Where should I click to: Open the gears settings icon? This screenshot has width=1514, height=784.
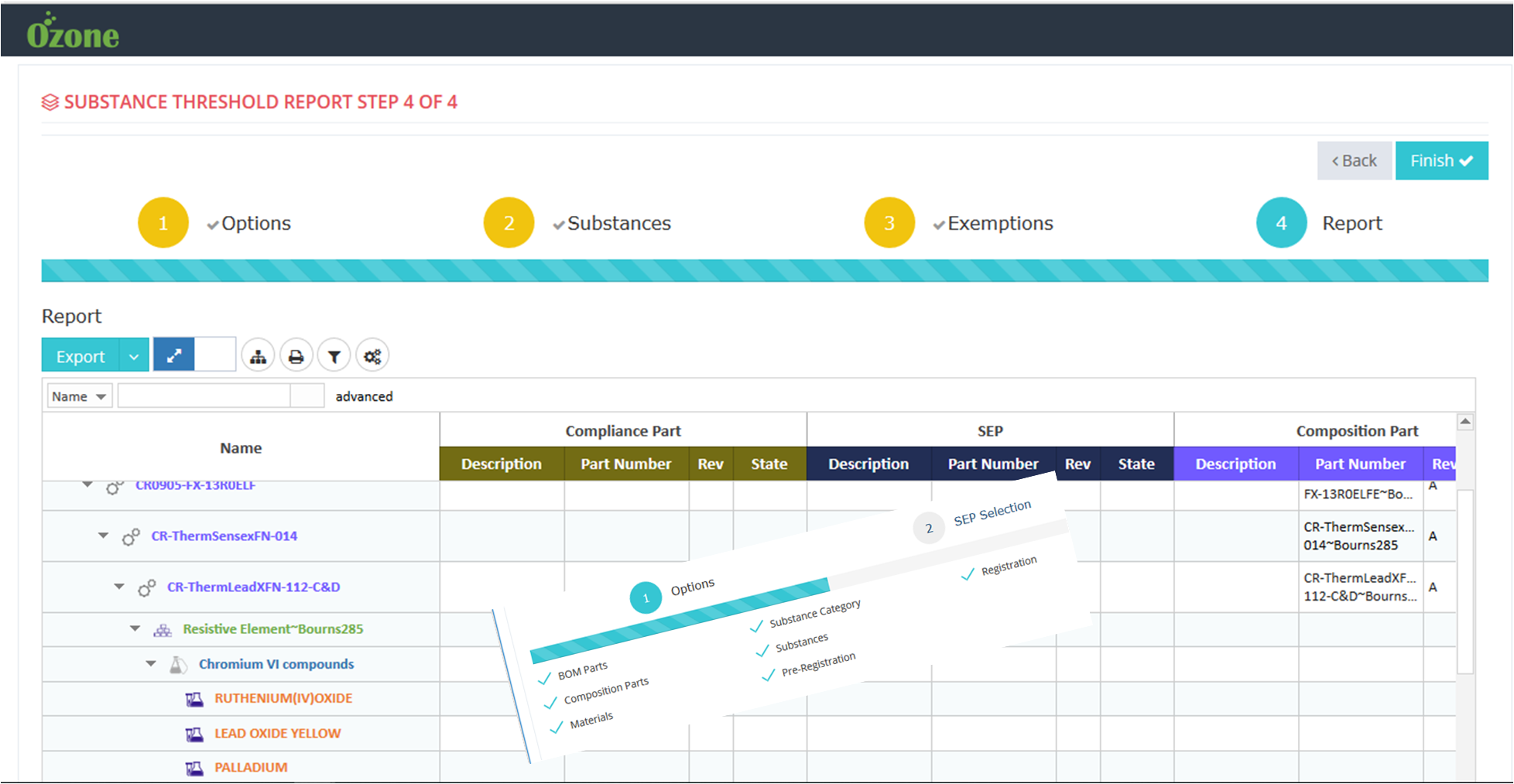(x=372, y=357)
